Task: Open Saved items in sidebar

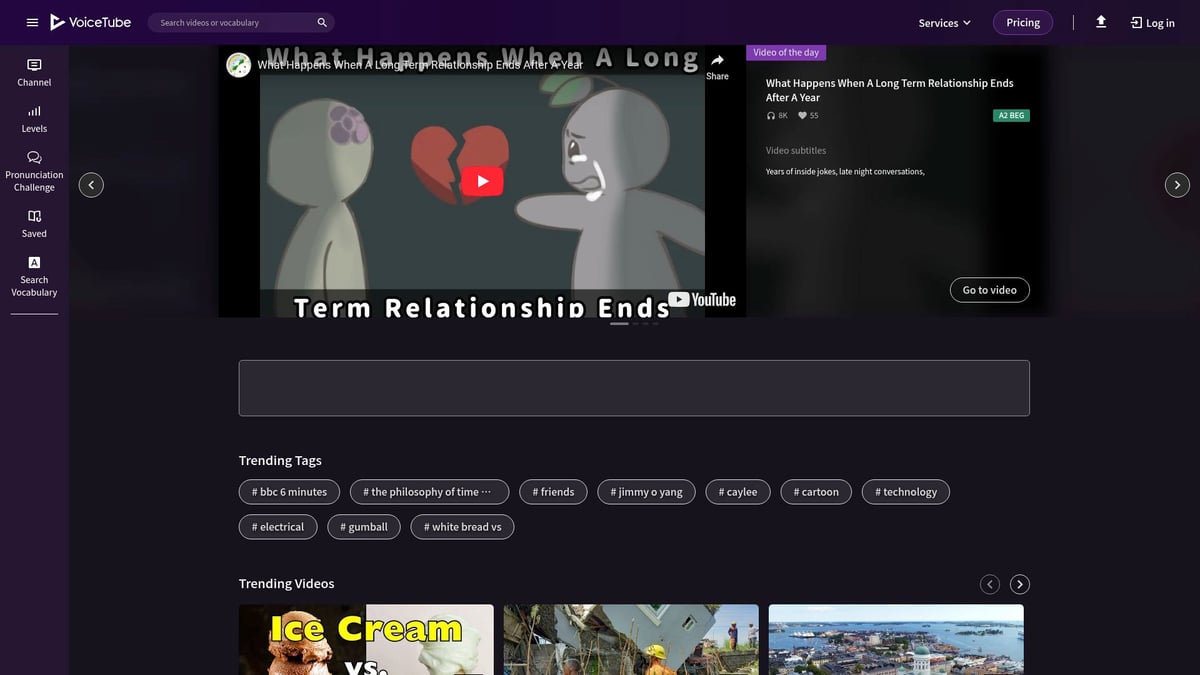Action: (34, 223)
